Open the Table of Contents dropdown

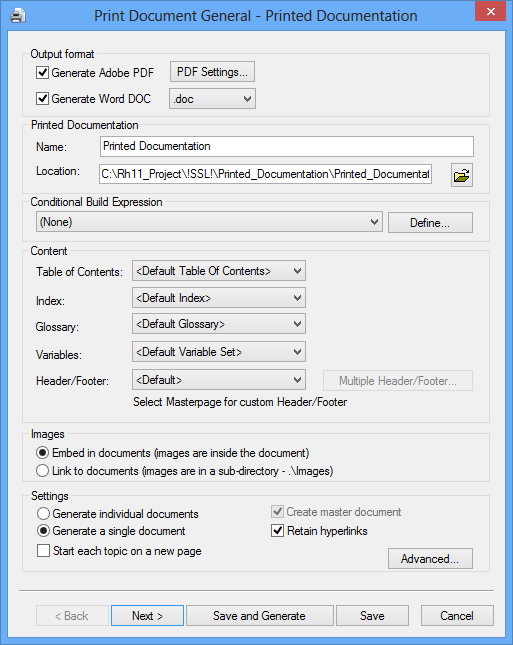click(219, 271)
